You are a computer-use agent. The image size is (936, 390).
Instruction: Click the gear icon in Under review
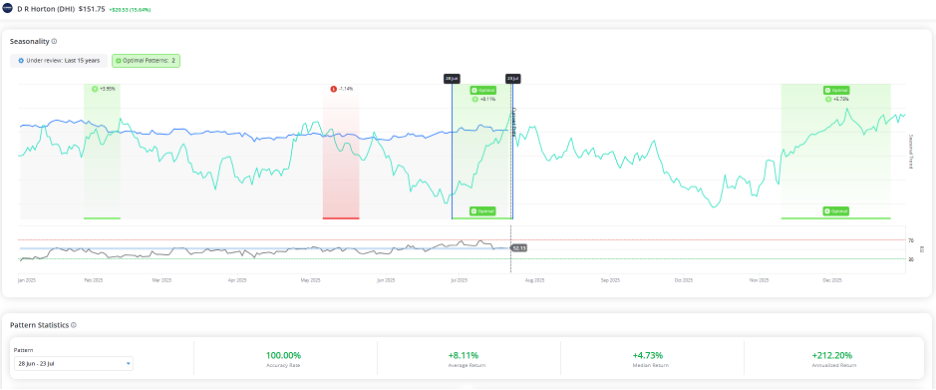point(21,61)
